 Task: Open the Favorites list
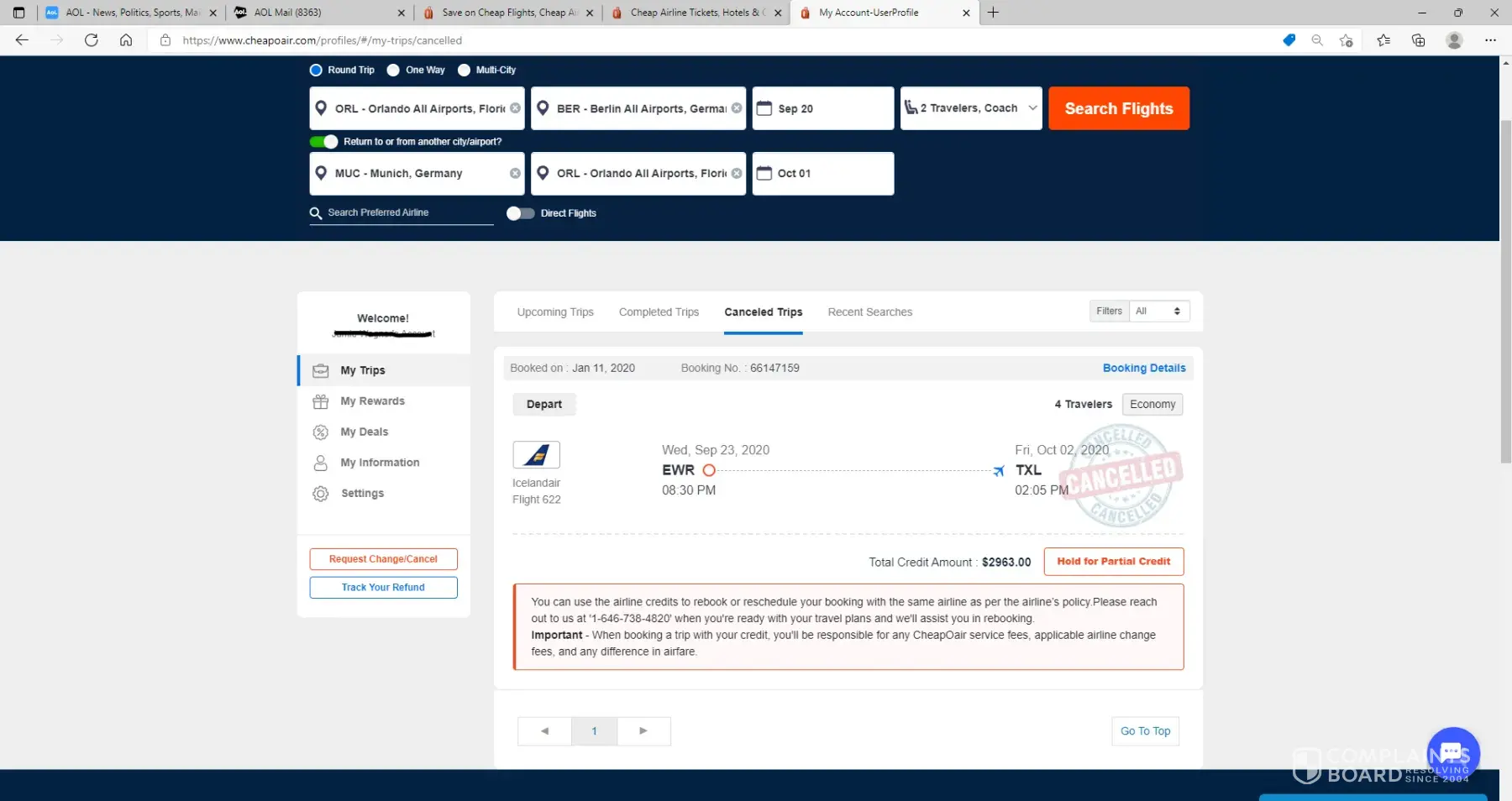(x=1383, y=40)
